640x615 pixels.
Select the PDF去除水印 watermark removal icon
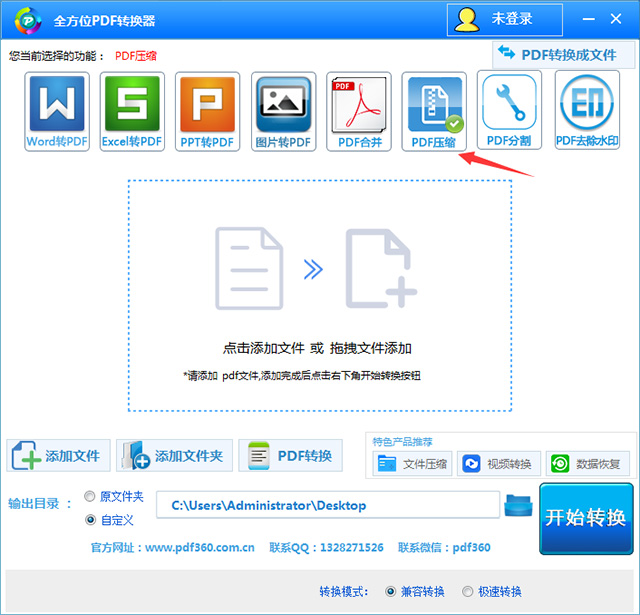(x=587, y=110)
